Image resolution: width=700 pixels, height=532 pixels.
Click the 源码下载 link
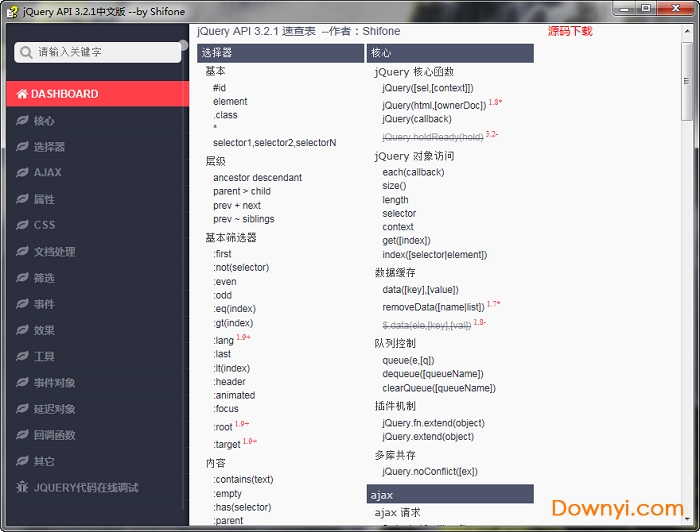(x=570, y=31)
